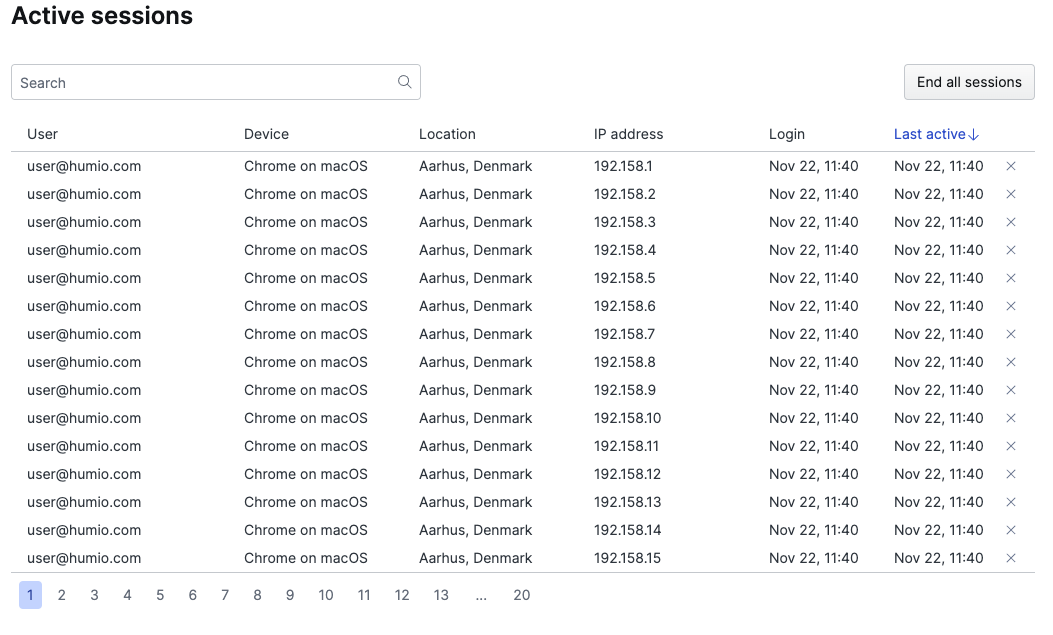The image size is (1053, 635).
Task: Click the search magnifier icon
Action: pyautogui.click(x=404, y=82)
